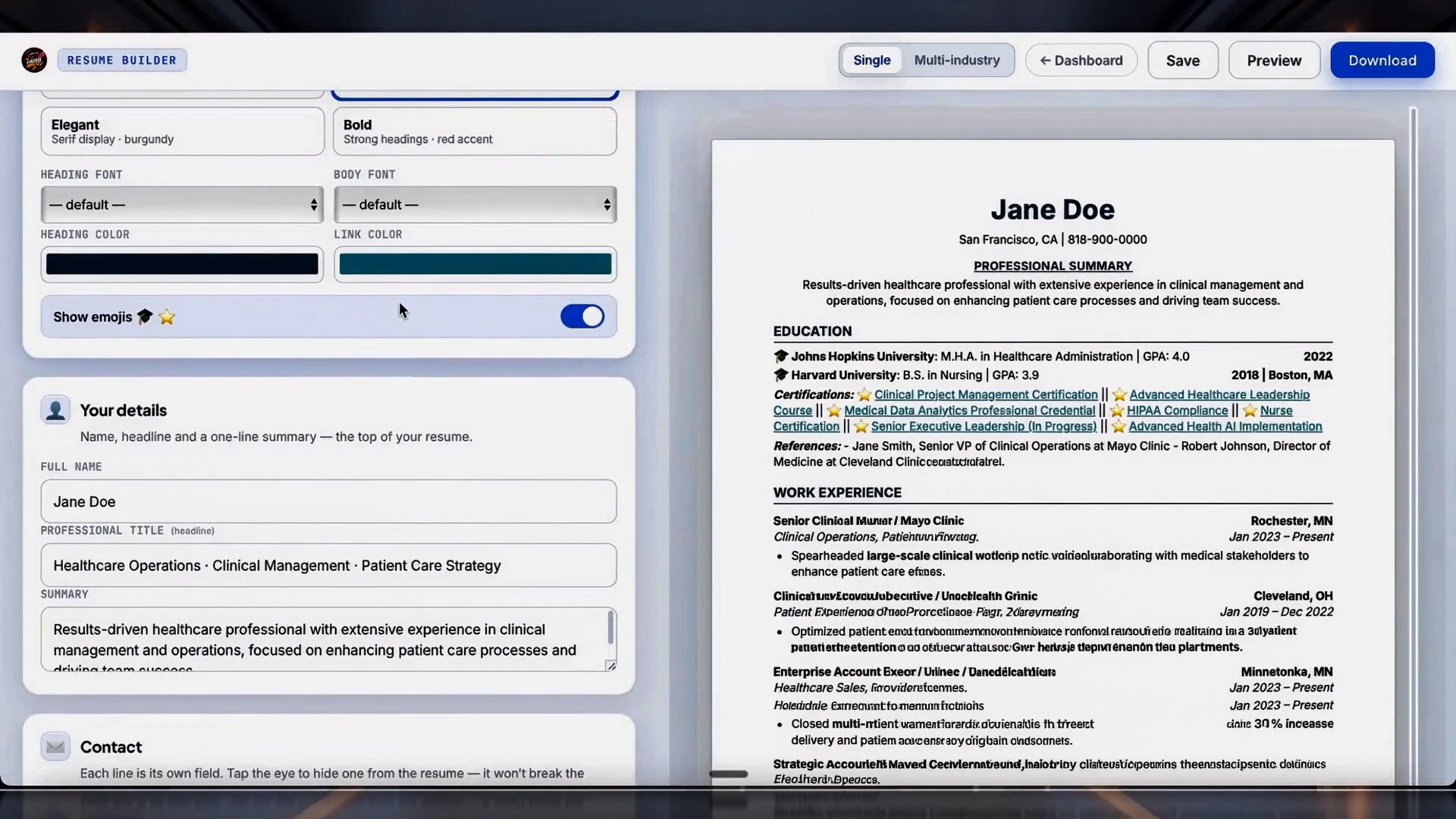The image size is (1456, 819).
Task: Click star icon before Advanced Health AI Implementation
Action: (1119, 426)
